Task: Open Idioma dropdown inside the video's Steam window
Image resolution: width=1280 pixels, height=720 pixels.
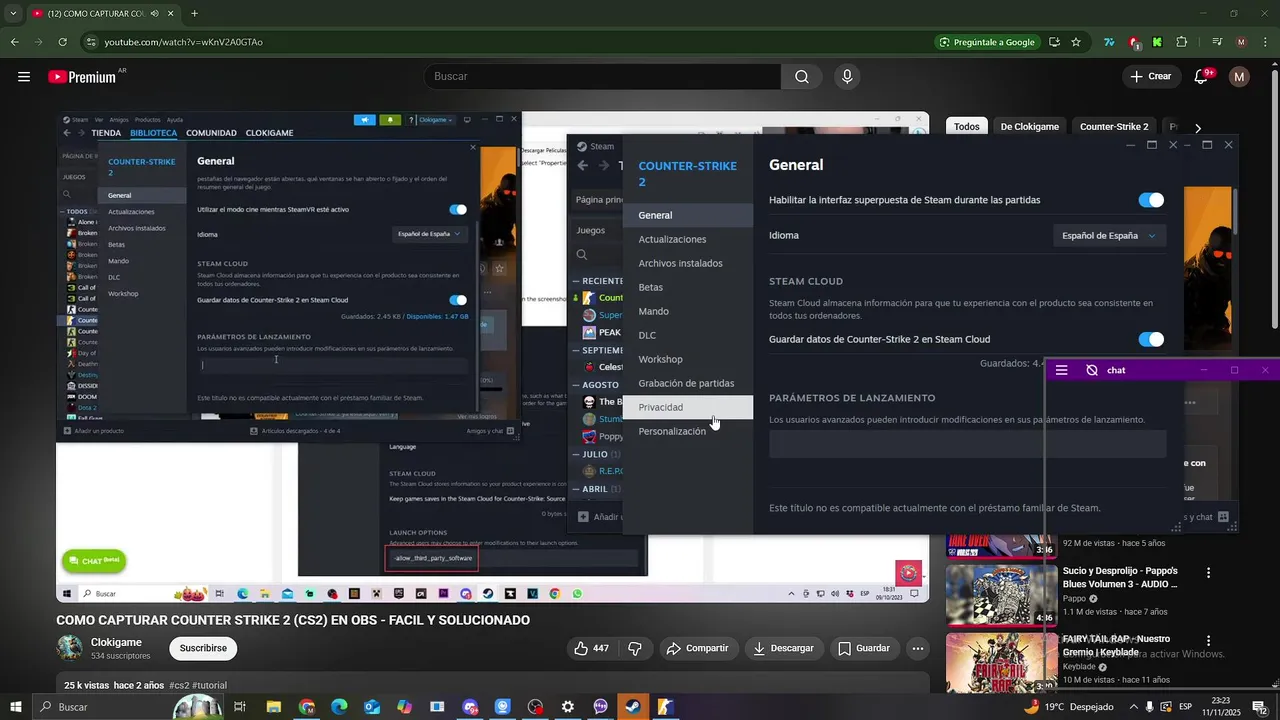Action: pyautogui.click(x=429, y=234)
